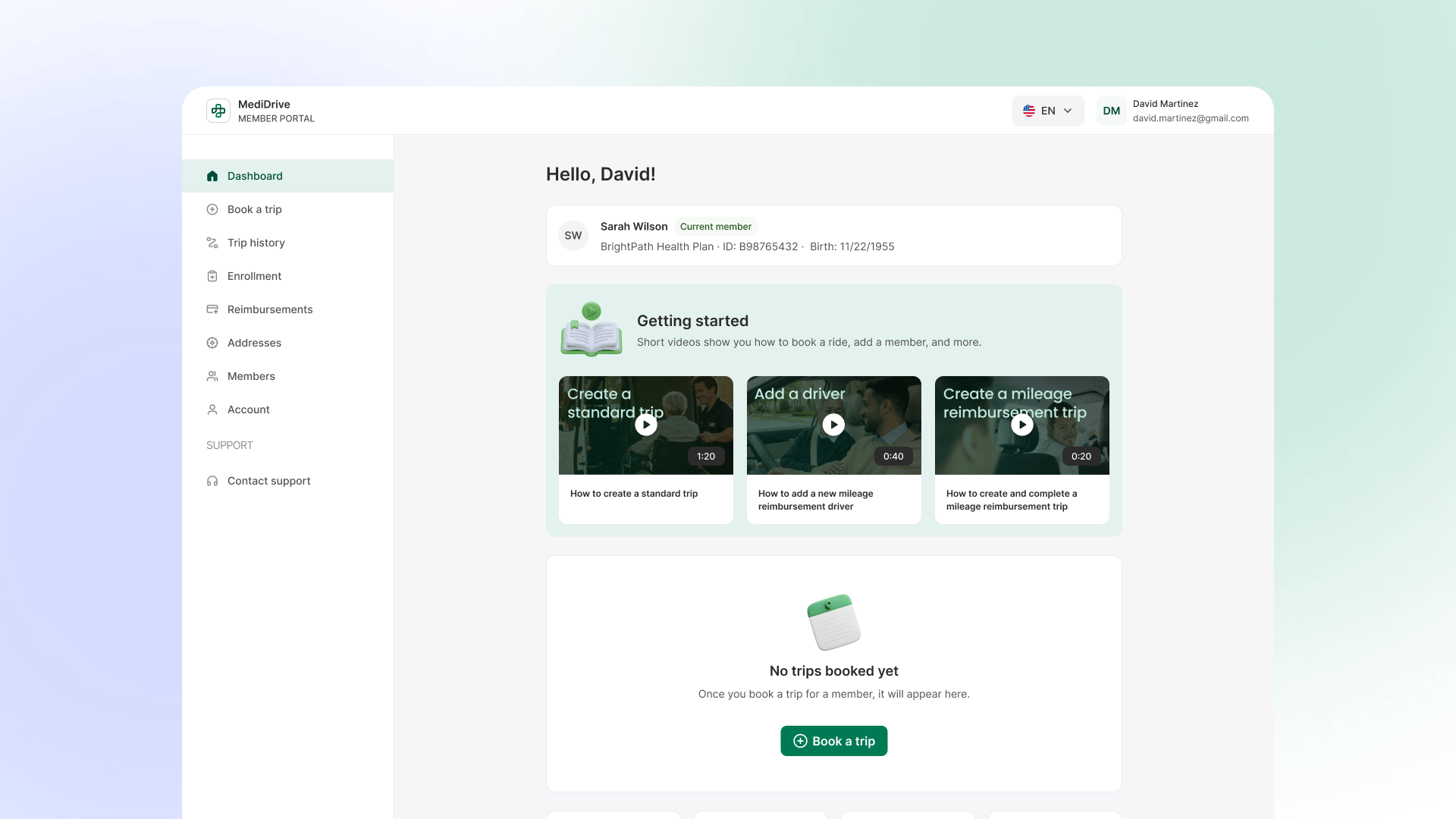Click the Book a trip plus icon in sidebar
1456x819 pixels.
tap(212, 209)
